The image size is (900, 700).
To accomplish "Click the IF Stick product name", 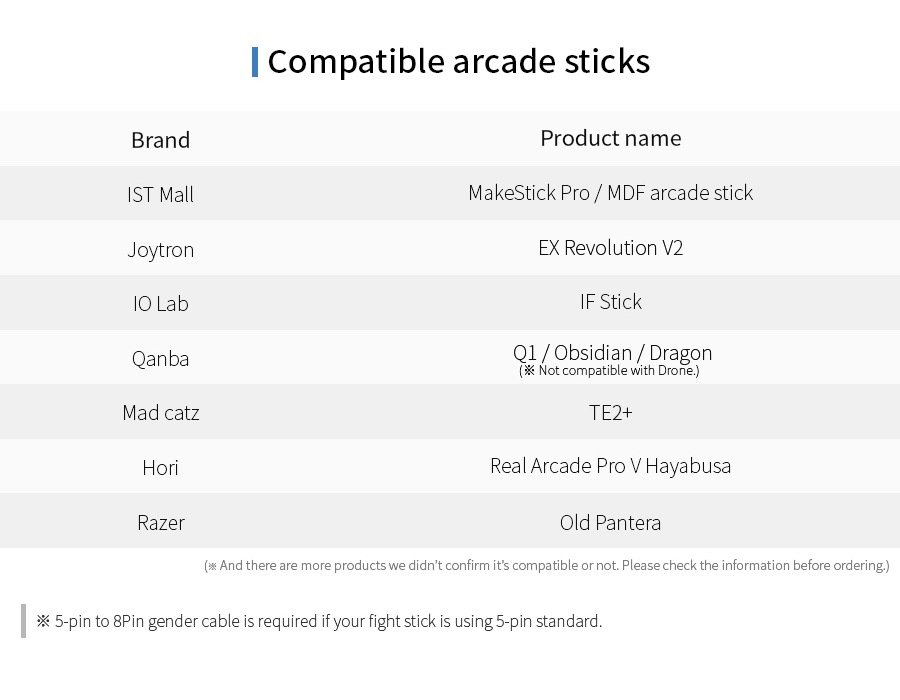I will [x=611, y=302].
